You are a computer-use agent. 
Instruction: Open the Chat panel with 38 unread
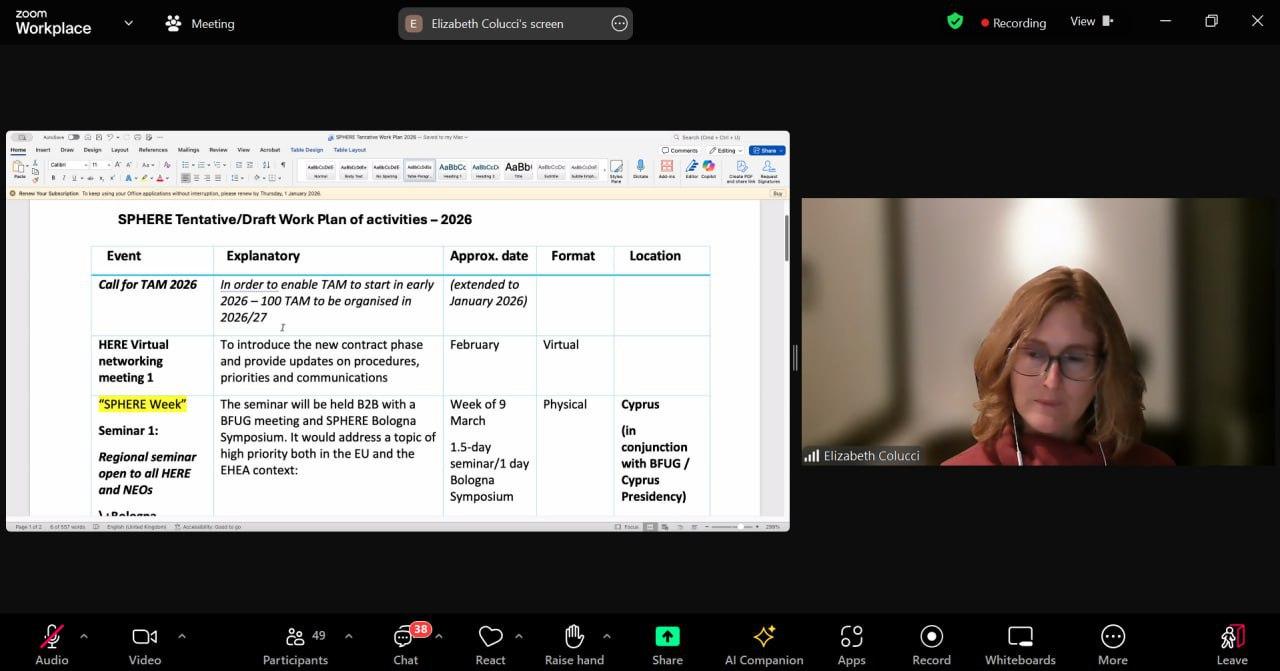[x=405, y=637]
